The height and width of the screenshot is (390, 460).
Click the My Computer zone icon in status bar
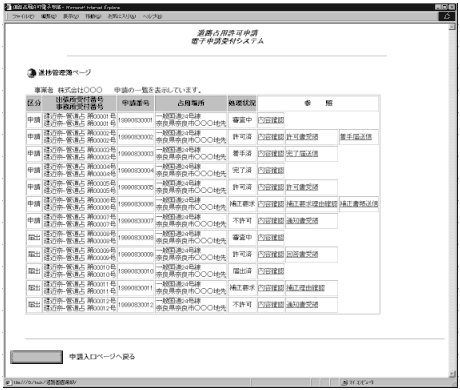tap(345, 382)
